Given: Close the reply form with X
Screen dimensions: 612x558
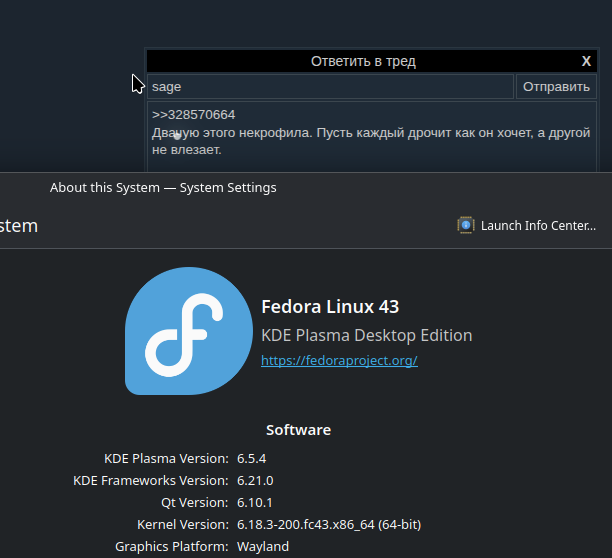Looking at the screenshot, I should pos(586,61).
